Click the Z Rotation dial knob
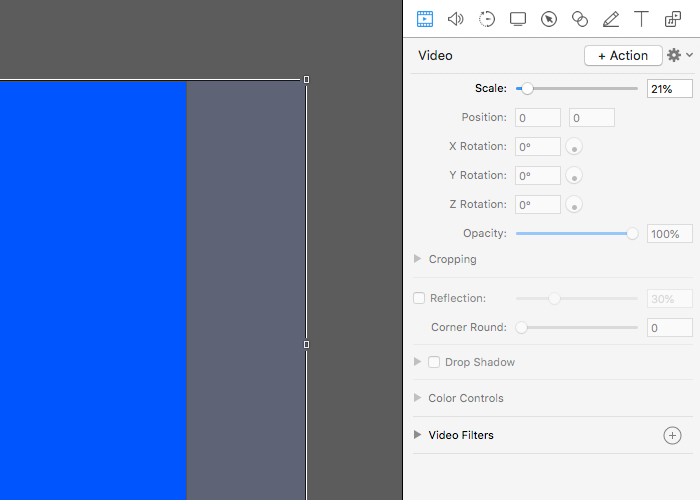This screenshot has width=700, height=500. (x=574, y=205)
